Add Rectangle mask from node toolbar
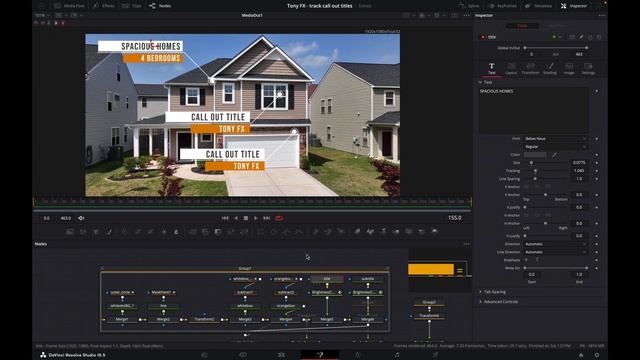640x360 pixels. [x=260, y=231]
